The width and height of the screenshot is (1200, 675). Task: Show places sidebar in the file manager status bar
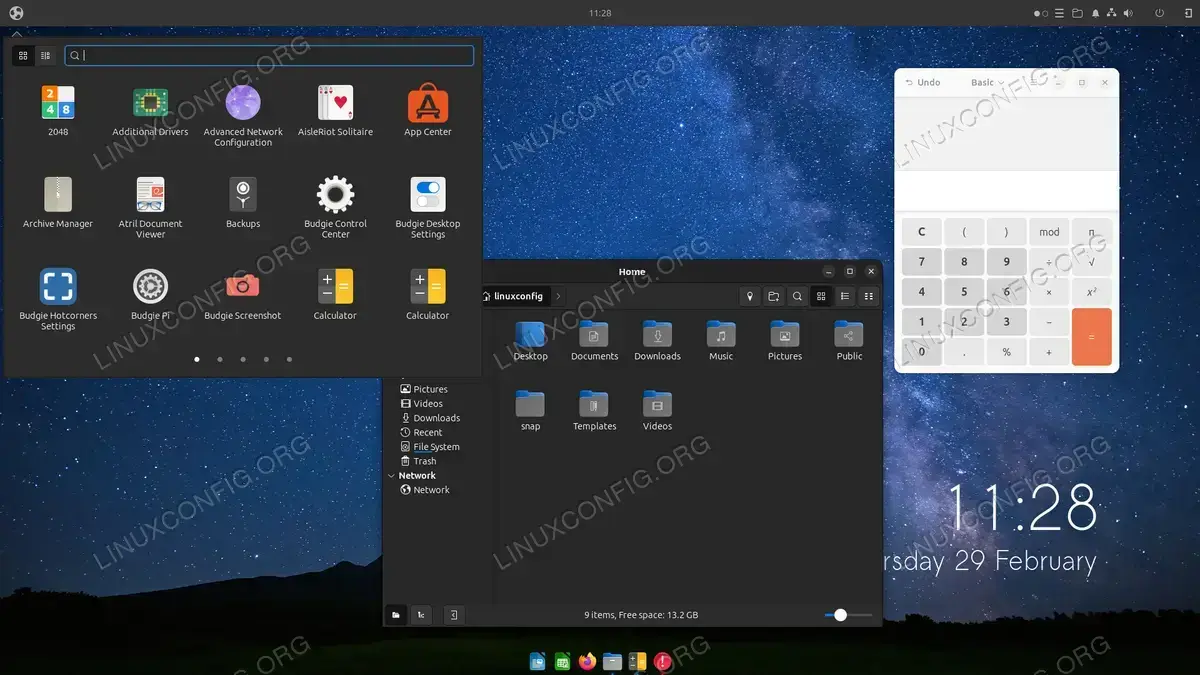tap(396, 615)
